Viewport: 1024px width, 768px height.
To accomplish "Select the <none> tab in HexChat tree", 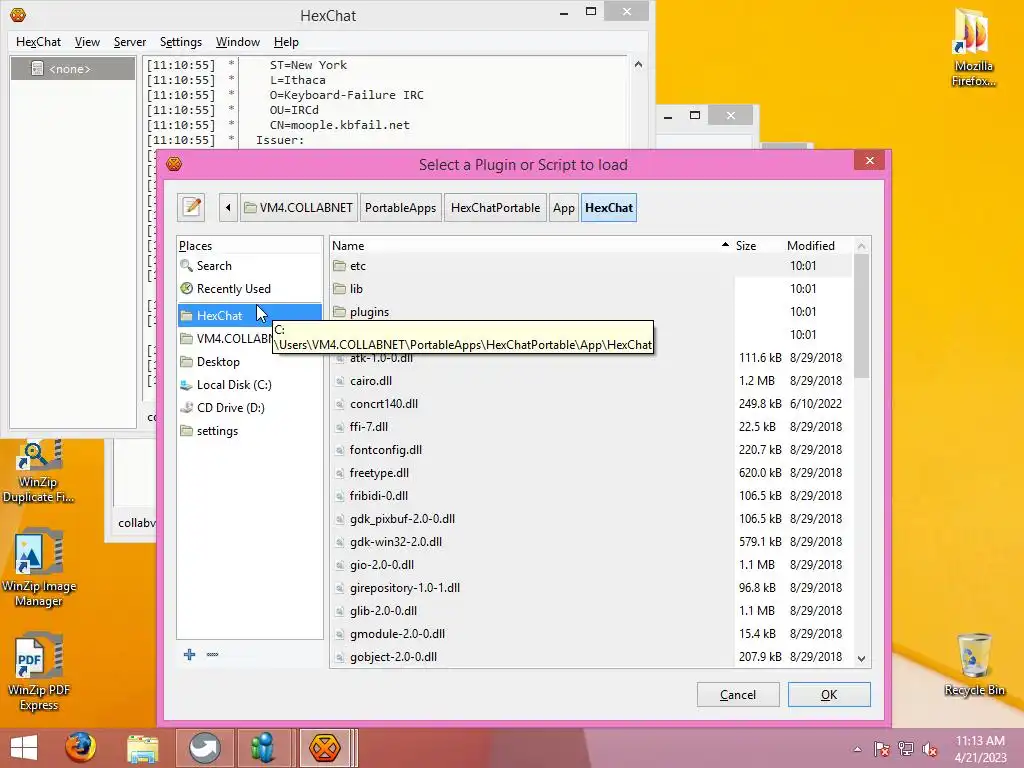I will [x=73, y=69].
